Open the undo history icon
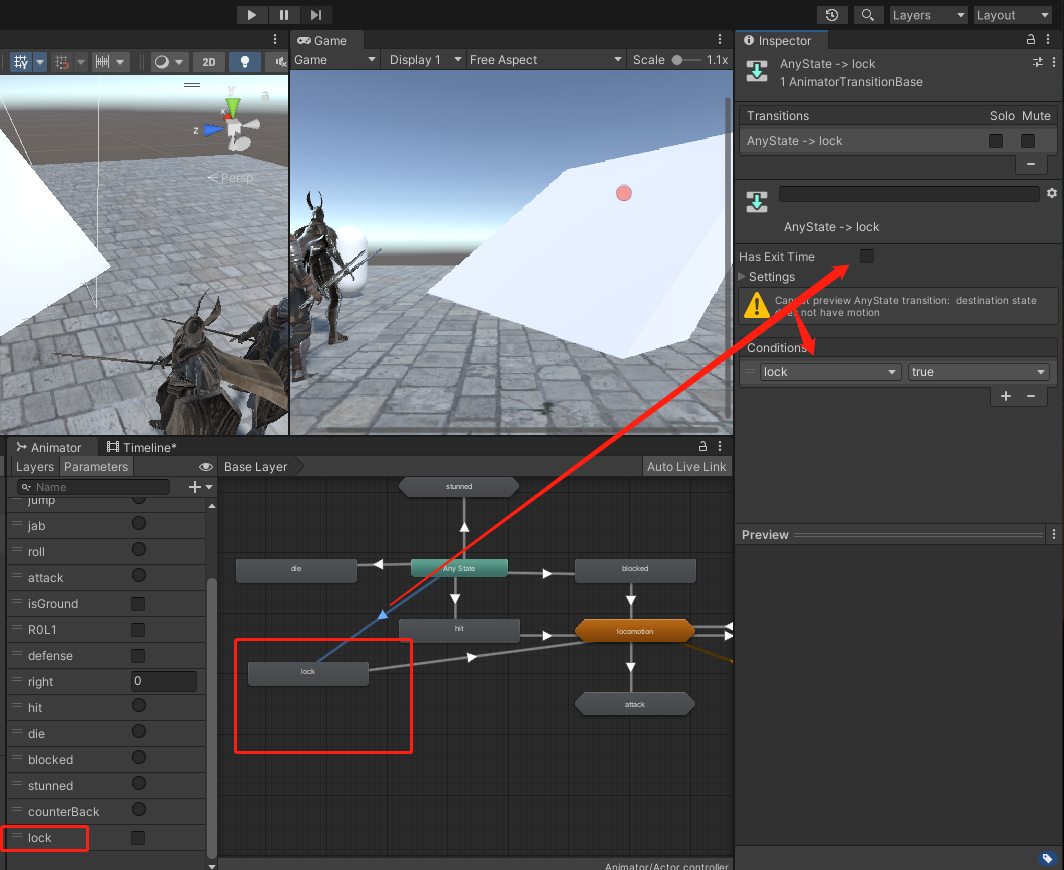The width and height of the screenshot is (1064, 870). coord(832,15)
